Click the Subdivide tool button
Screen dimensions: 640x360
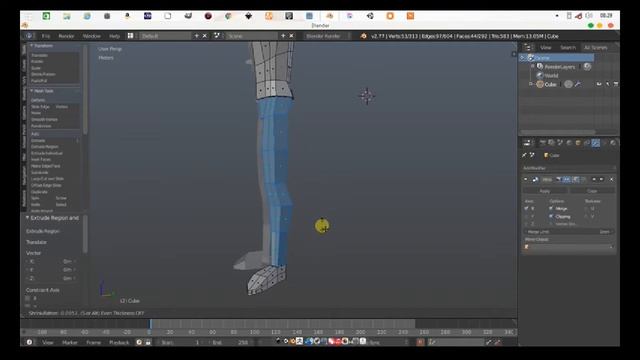coord(54,172)
